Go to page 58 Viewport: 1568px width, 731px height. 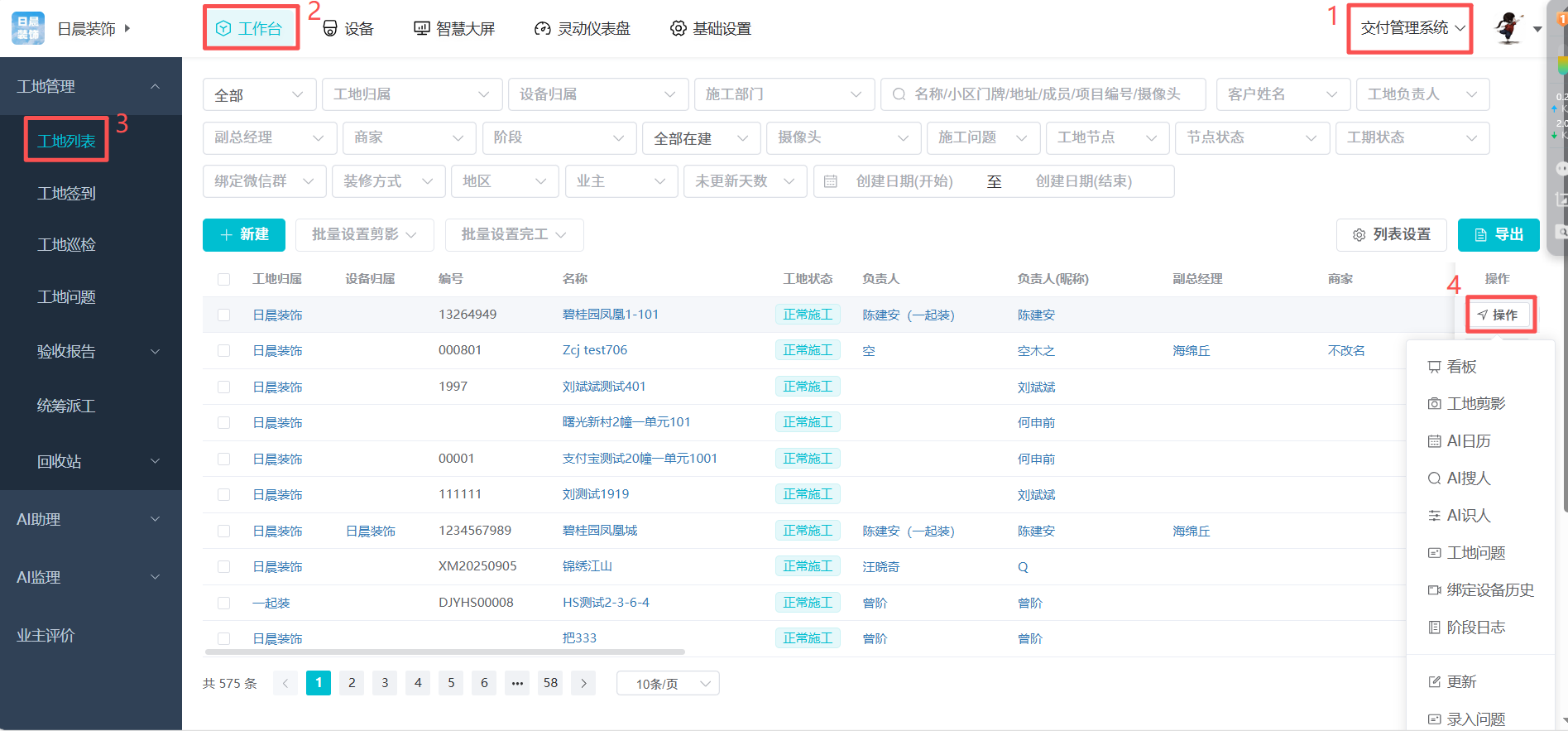pos(550,683)
